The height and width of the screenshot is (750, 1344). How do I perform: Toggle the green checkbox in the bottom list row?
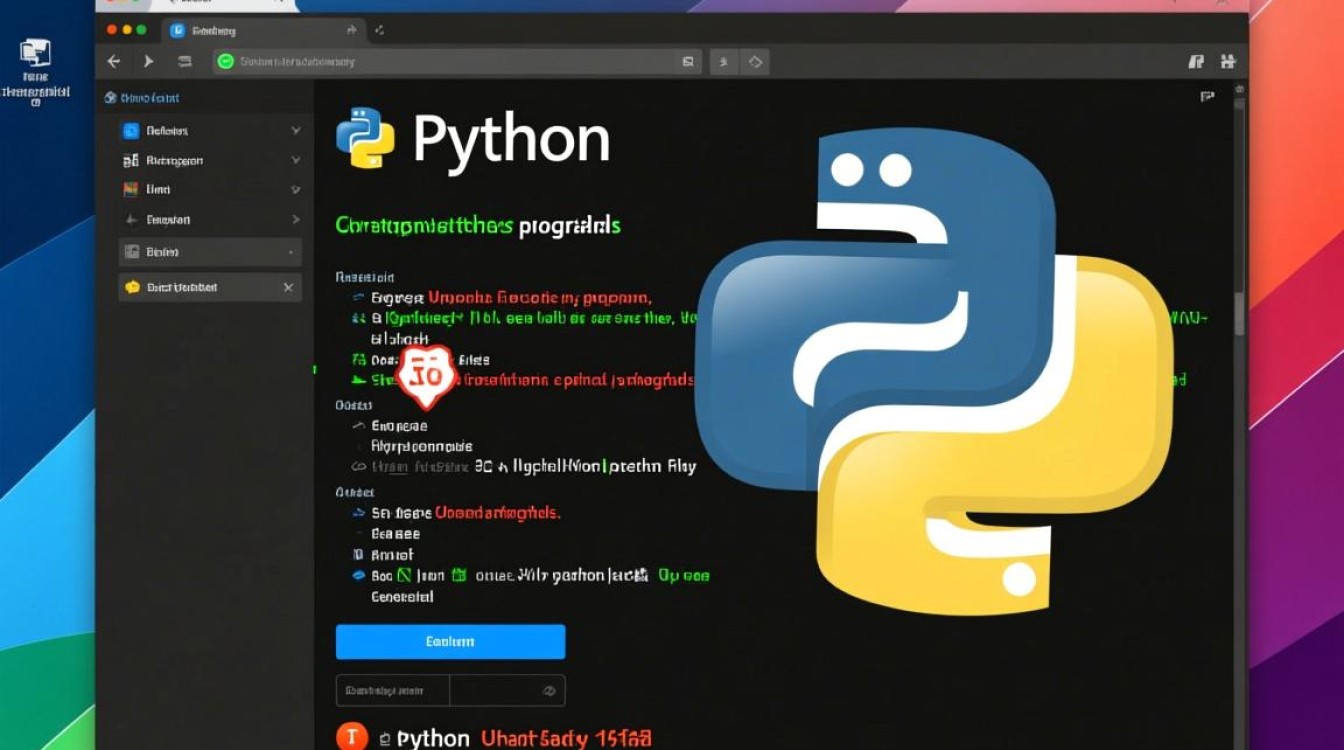click(405, 575)
